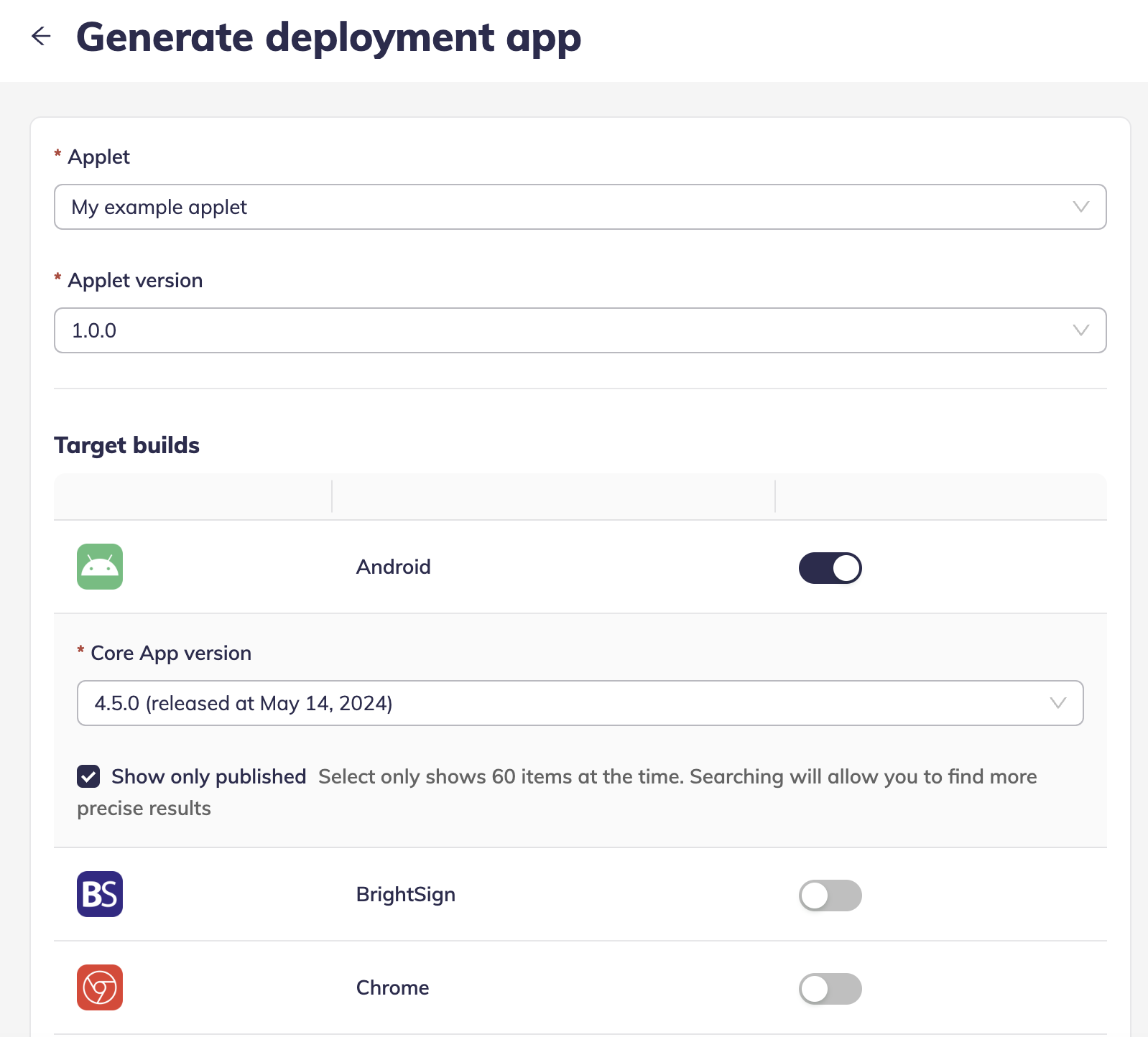Click the chevron in the Core App version field
The height and width of the screenshot is (1037, 1148).
click(1057, 703)
